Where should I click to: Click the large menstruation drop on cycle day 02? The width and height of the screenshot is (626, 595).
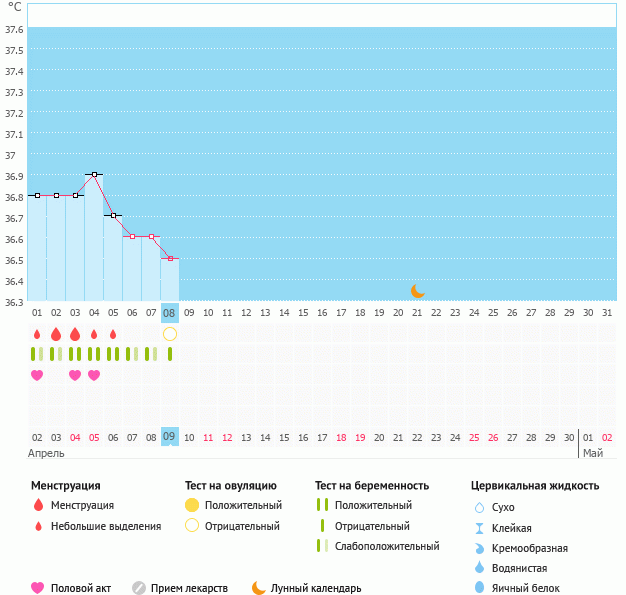[x=56, y=334]
